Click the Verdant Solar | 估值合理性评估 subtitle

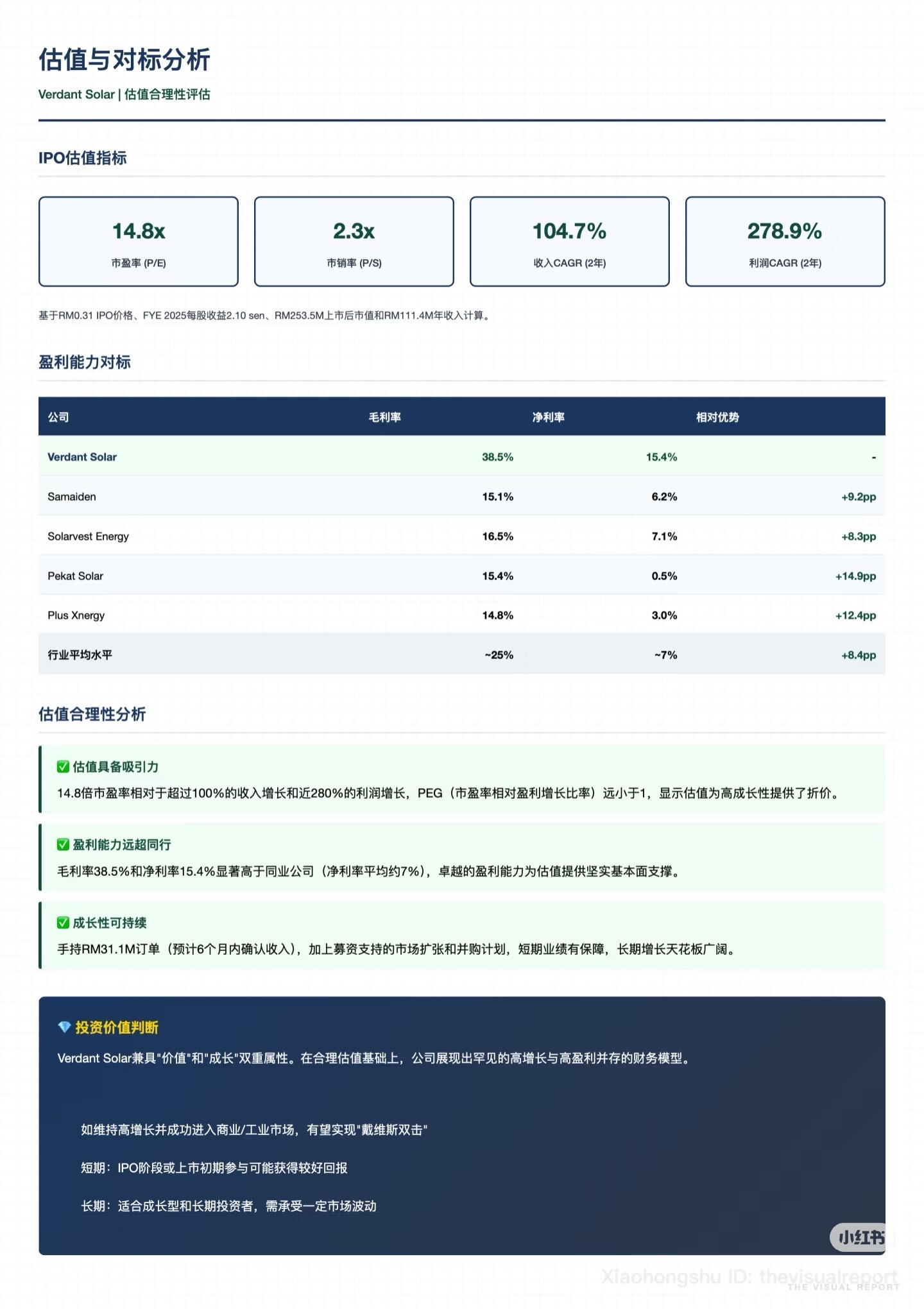(x=124, y=94)
